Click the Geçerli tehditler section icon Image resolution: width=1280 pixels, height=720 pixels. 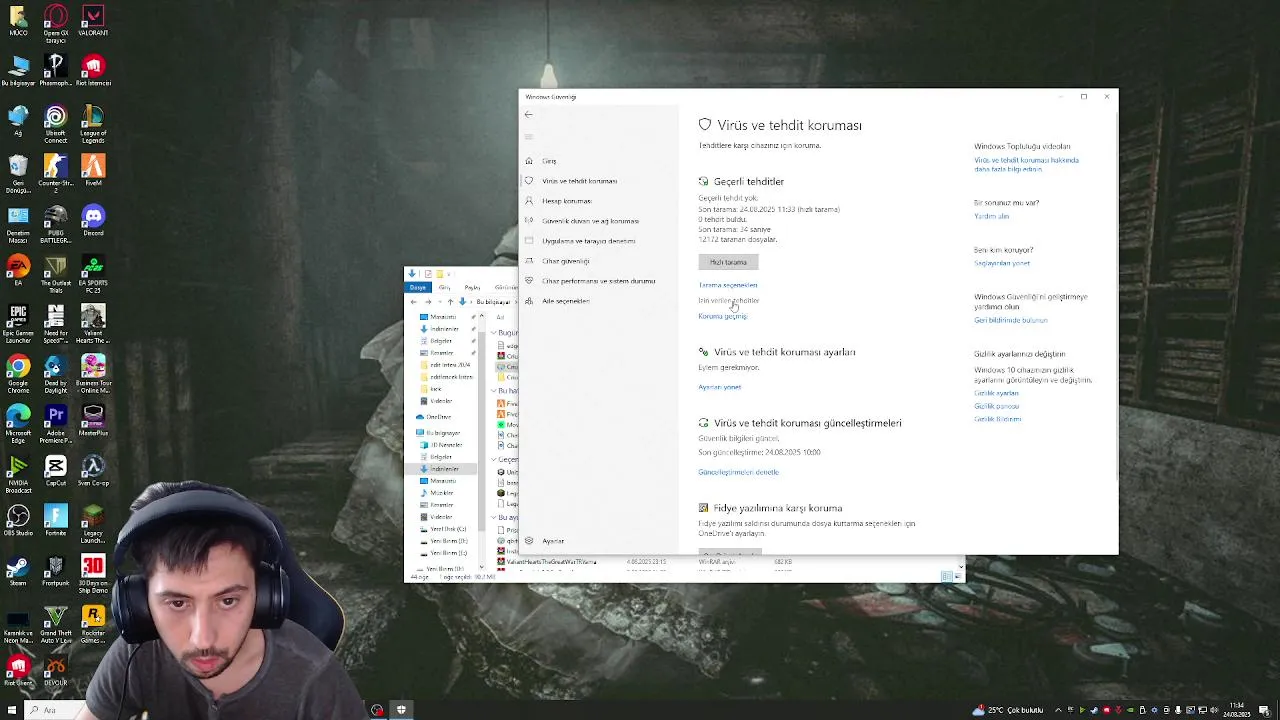pos(703,181)
